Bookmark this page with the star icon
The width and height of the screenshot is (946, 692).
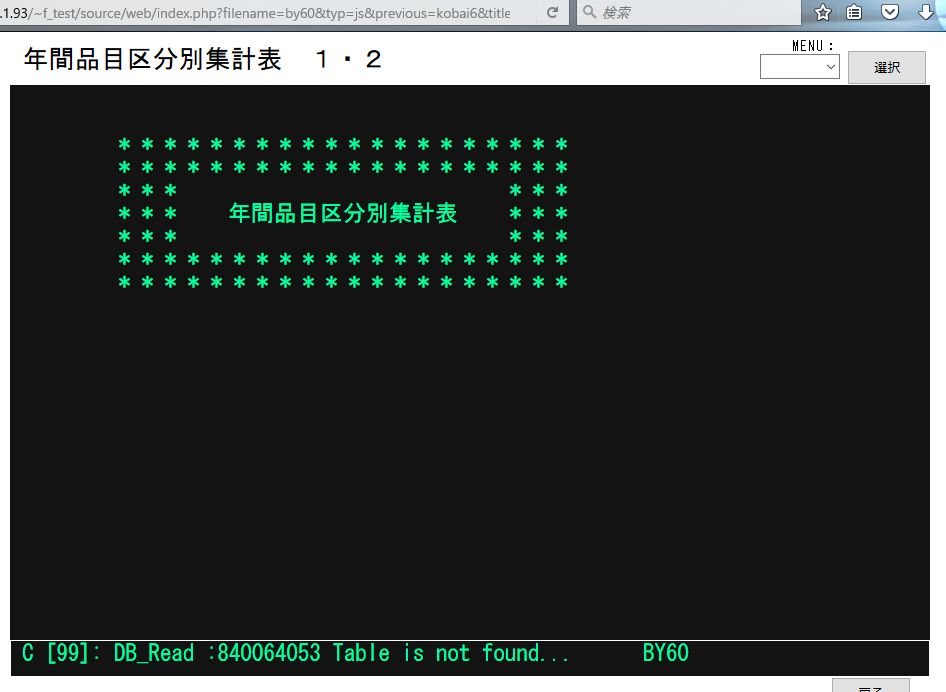coord(822,13)
